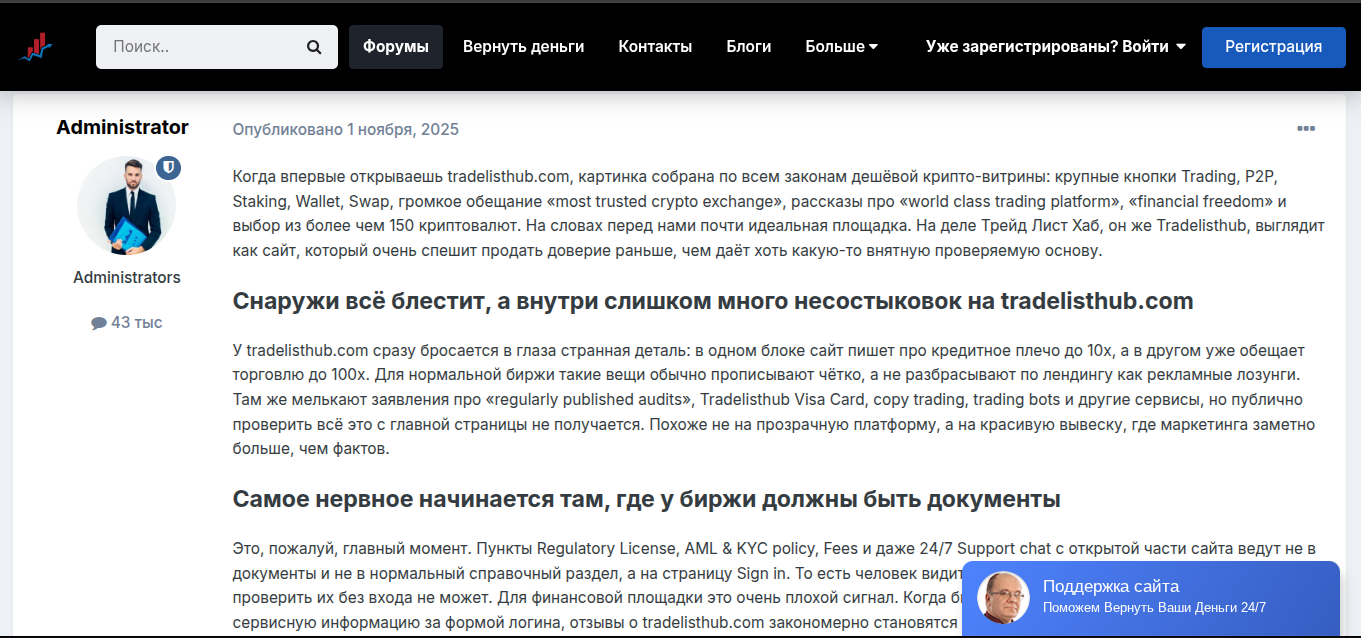
Task: Open the Форумы tab
Action: click(396, 47)
